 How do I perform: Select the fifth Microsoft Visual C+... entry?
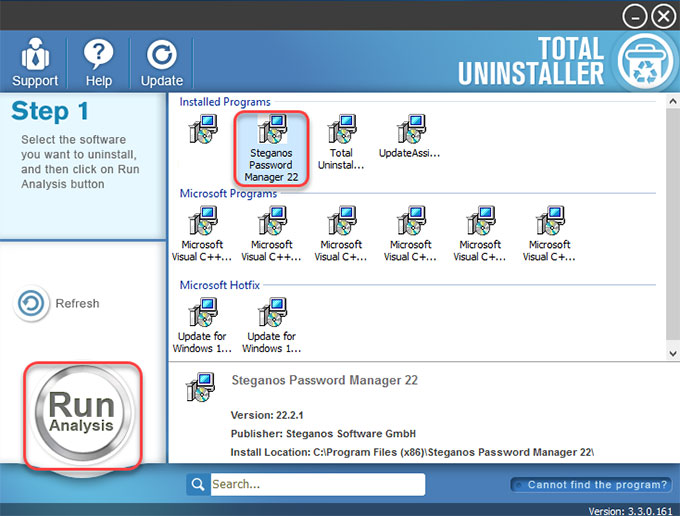click(480, 234)
